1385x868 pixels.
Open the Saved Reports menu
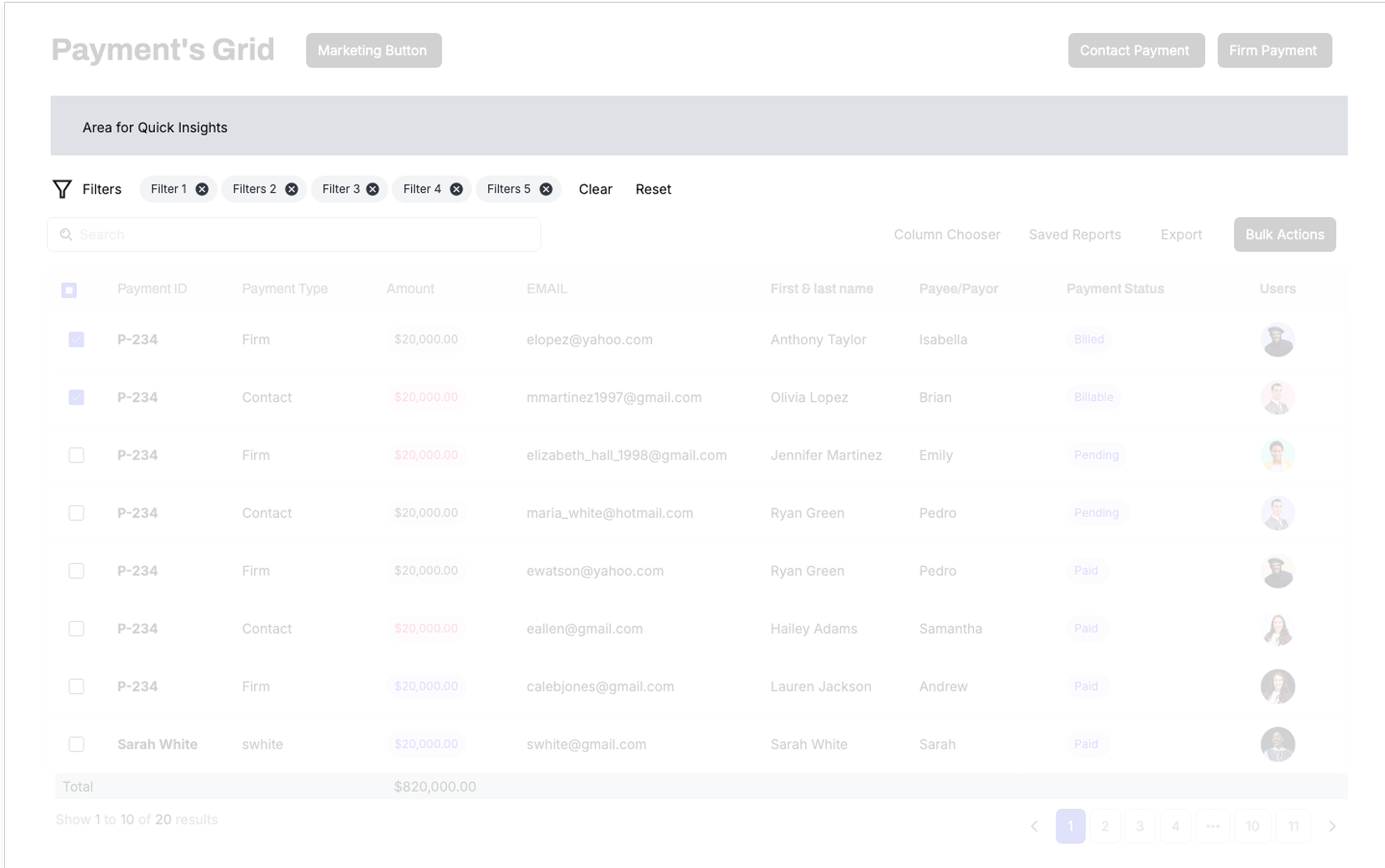1075,234
